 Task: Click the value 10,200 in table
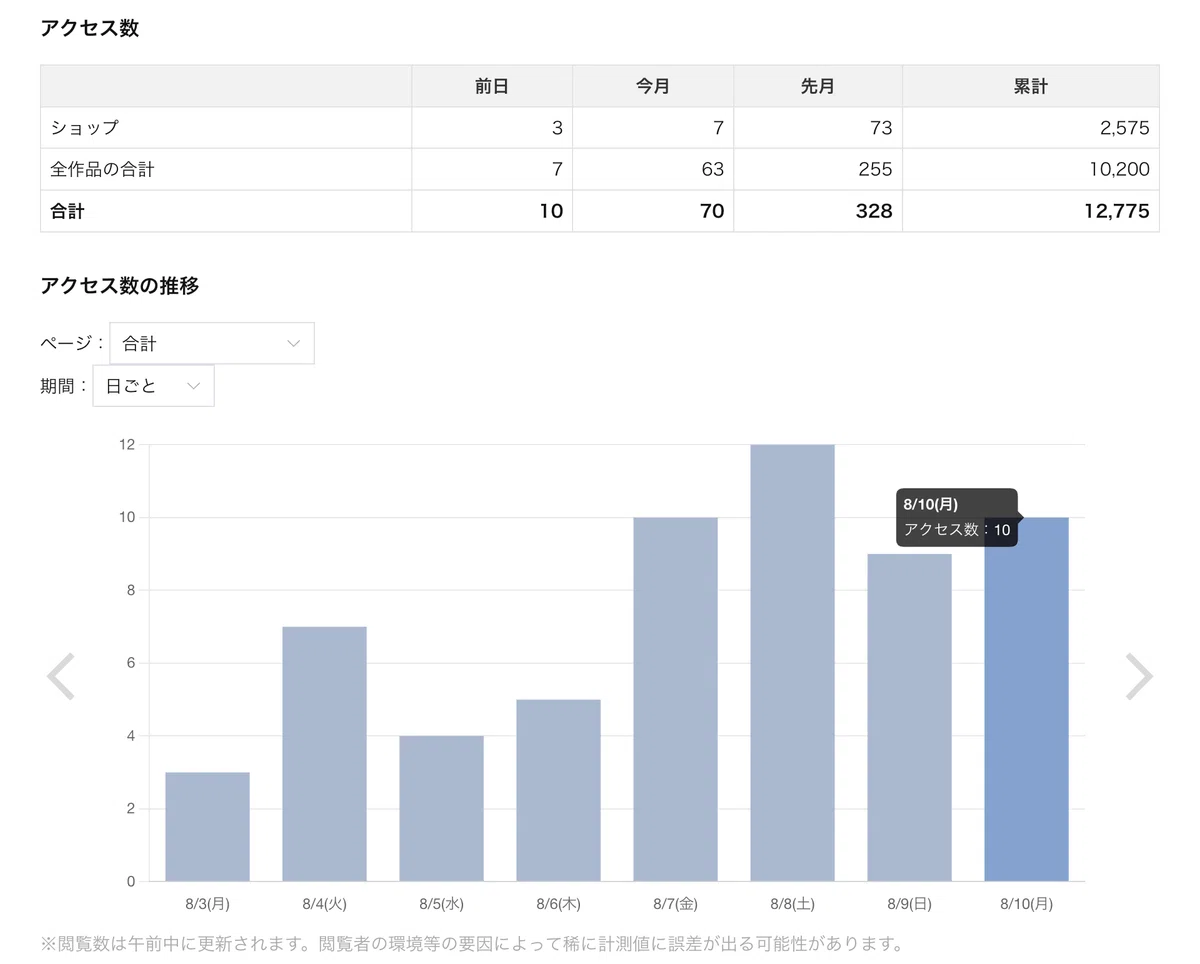click(x=1119, y=170)
